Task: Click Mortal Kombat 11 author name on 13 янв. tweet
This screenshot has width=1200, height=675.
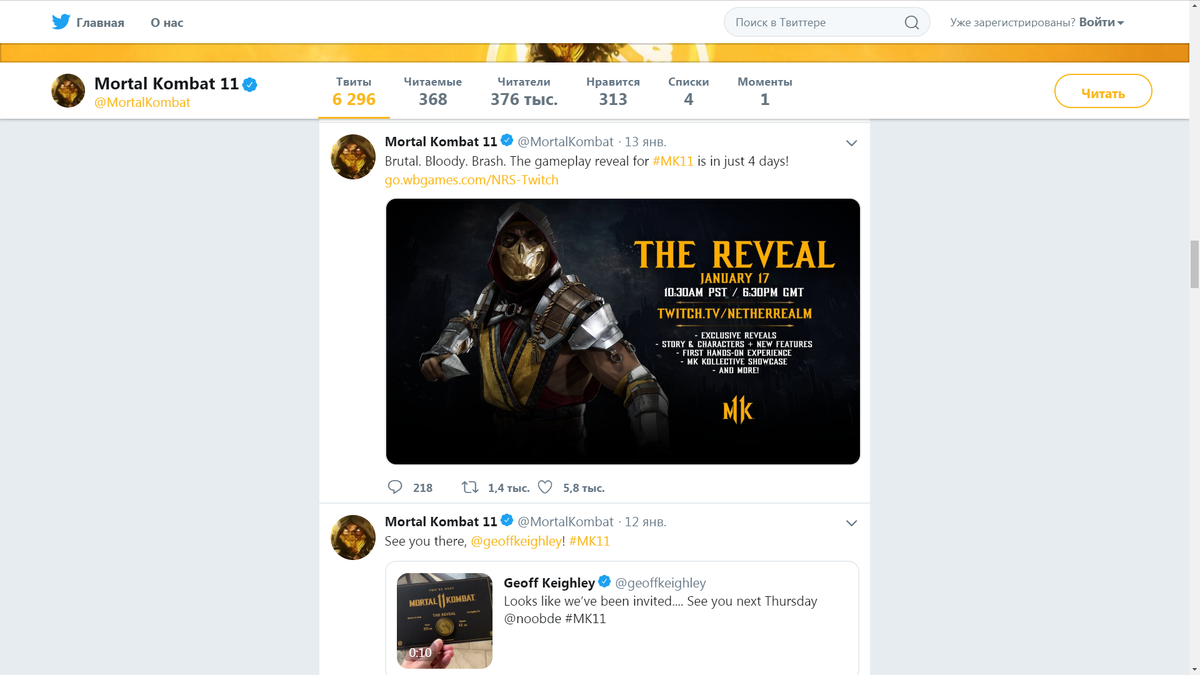Action: (441, 142)
